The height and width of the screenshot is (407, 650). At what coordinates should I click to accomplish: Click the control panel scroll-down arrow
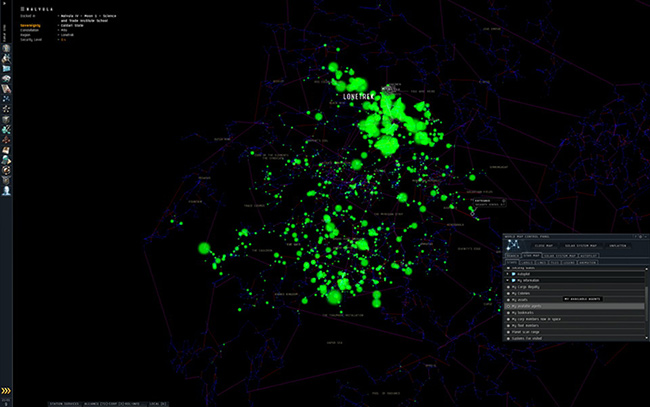coord(646,338)
